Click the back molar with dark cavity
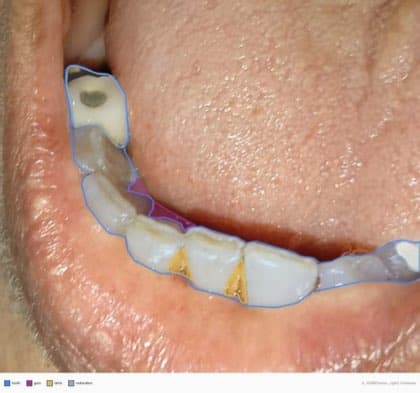The height and width of the screenshot is (393, 420). (x=98, y=107)
